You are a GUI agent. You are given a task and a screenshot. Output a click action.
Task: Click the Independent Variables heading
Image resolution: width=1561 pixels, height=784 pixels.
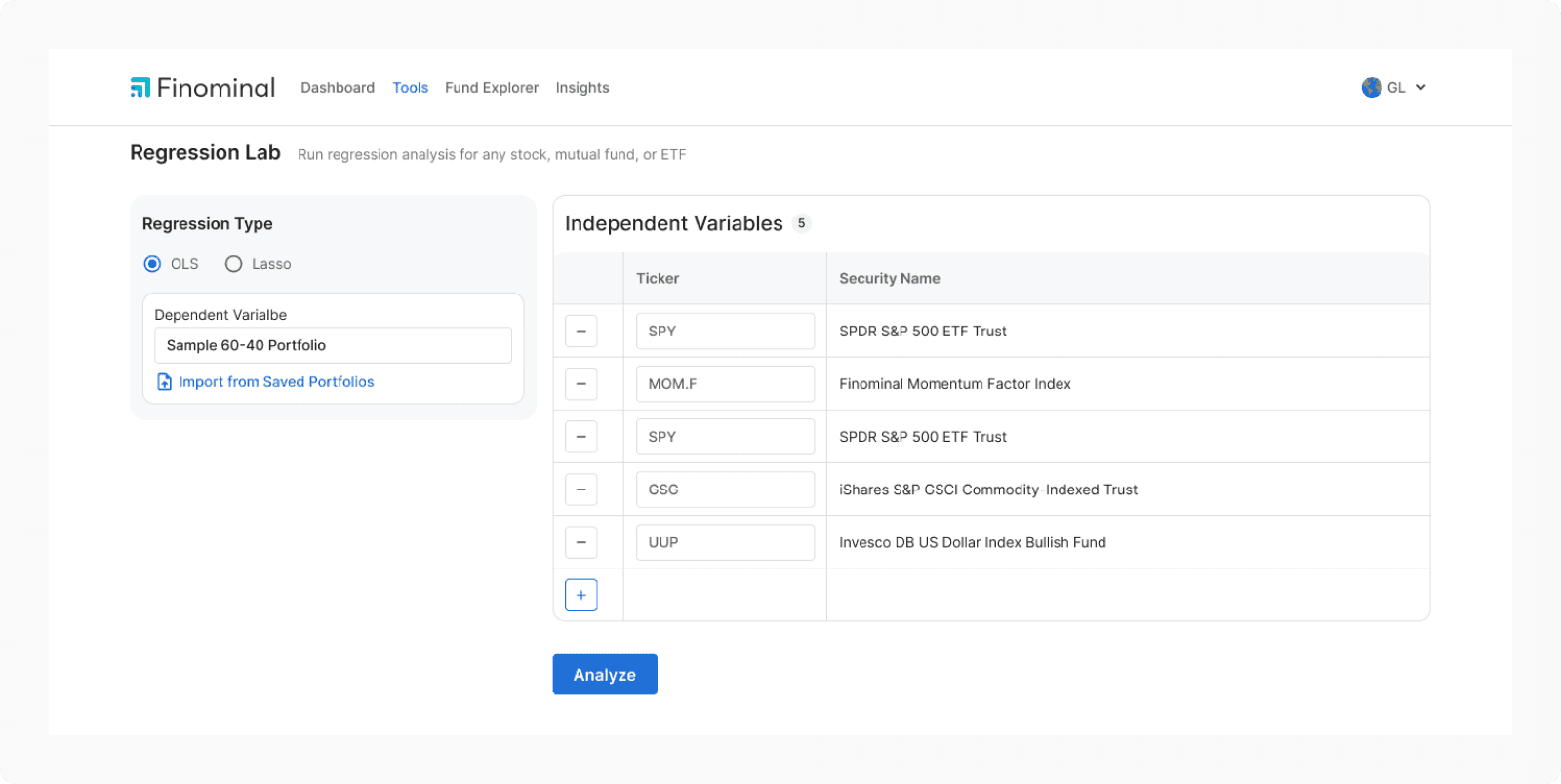click(x=674, y=223)
